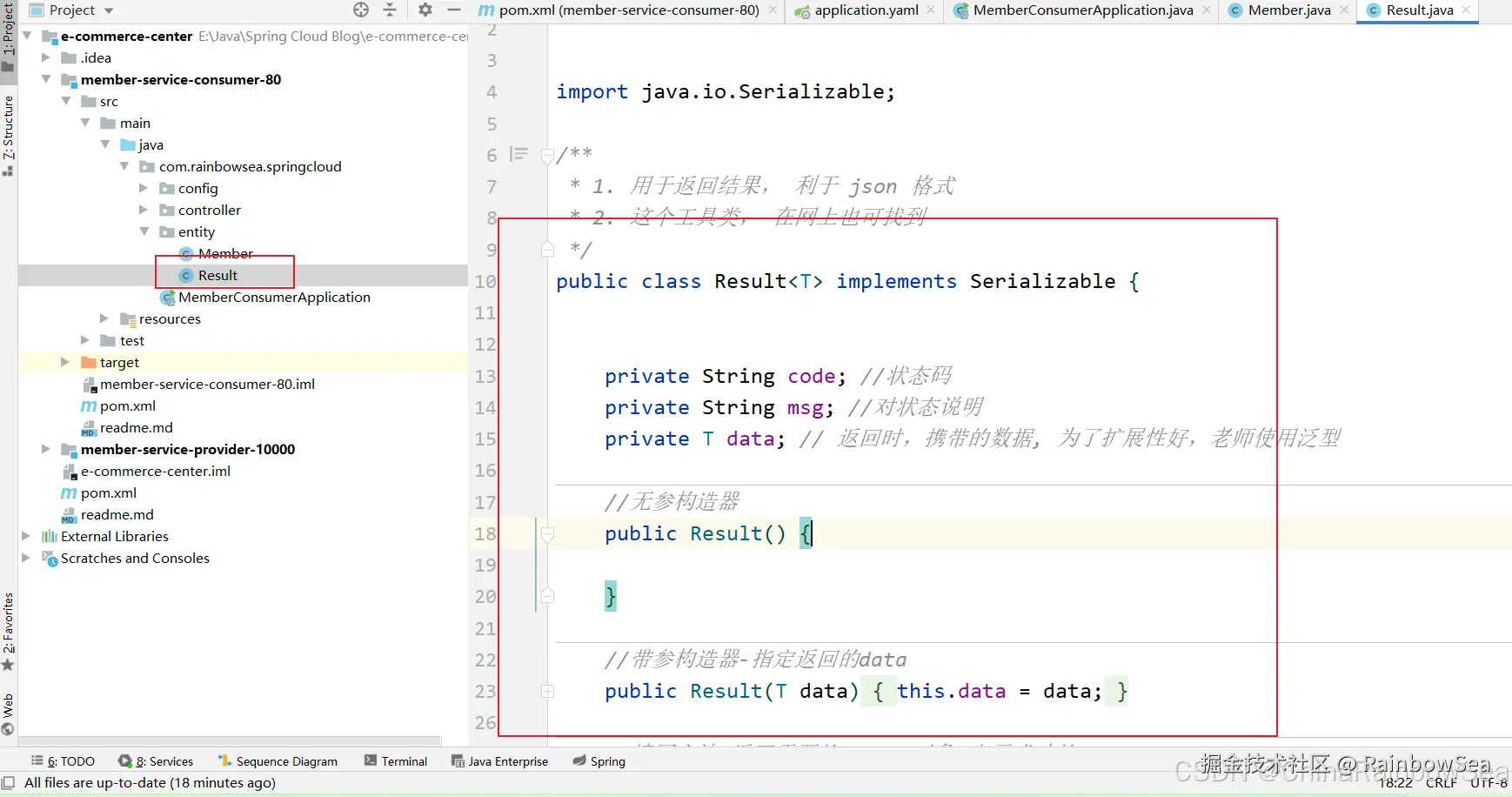The height and width of the screenshot is (797, 1512).
Task: Fold the Javadoc comment at line 6
Action: coord(547,156)
